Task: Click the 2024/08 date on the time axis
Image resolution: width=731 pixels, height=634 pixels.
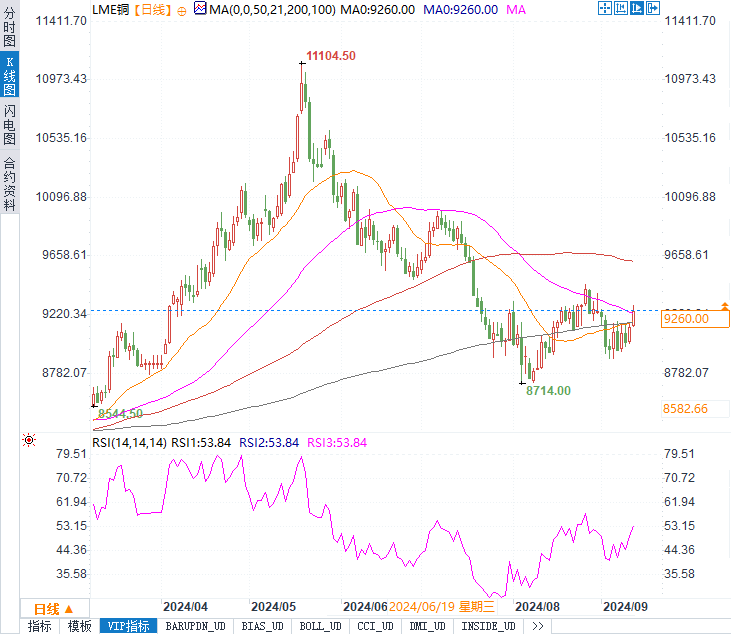Action: (537, 606)
